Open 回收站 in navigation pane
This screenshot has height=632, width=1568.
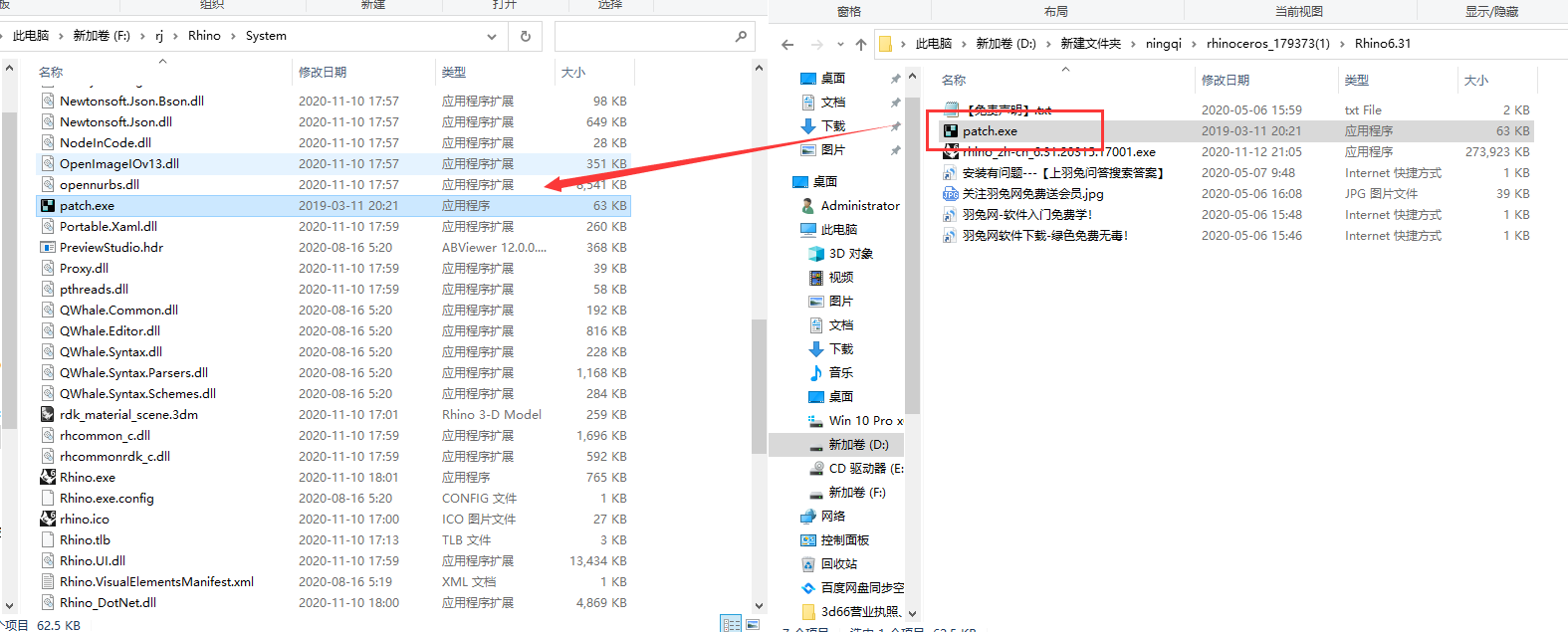point(828,563)
